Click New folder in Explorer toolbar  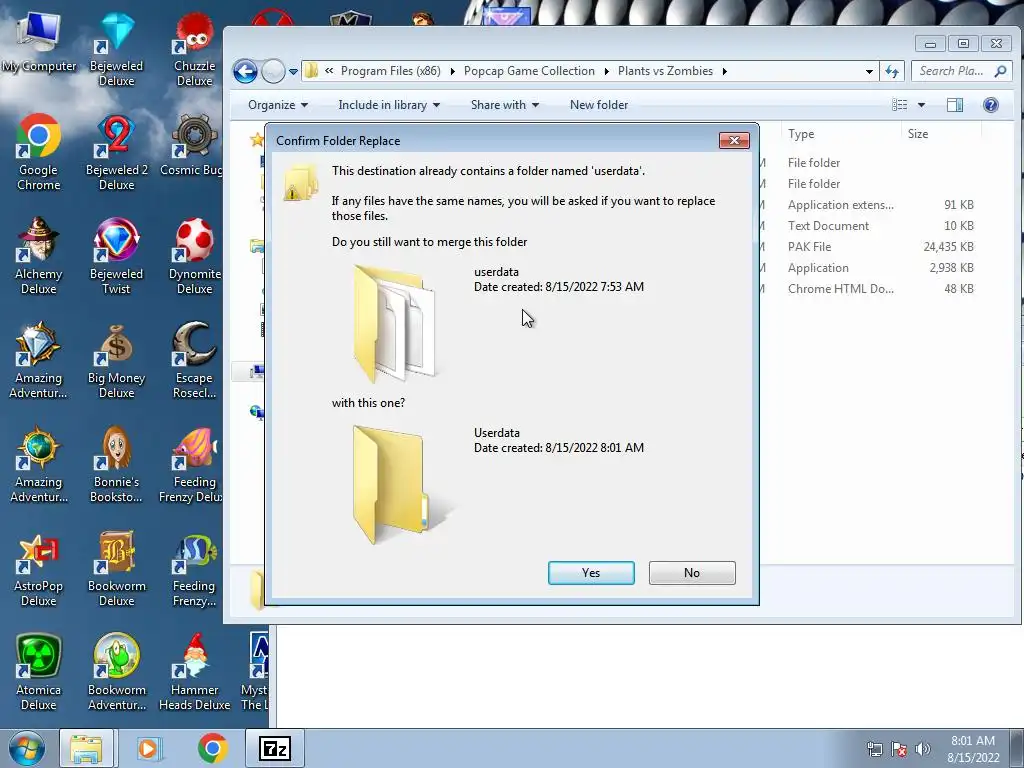[x=599, y=104]
